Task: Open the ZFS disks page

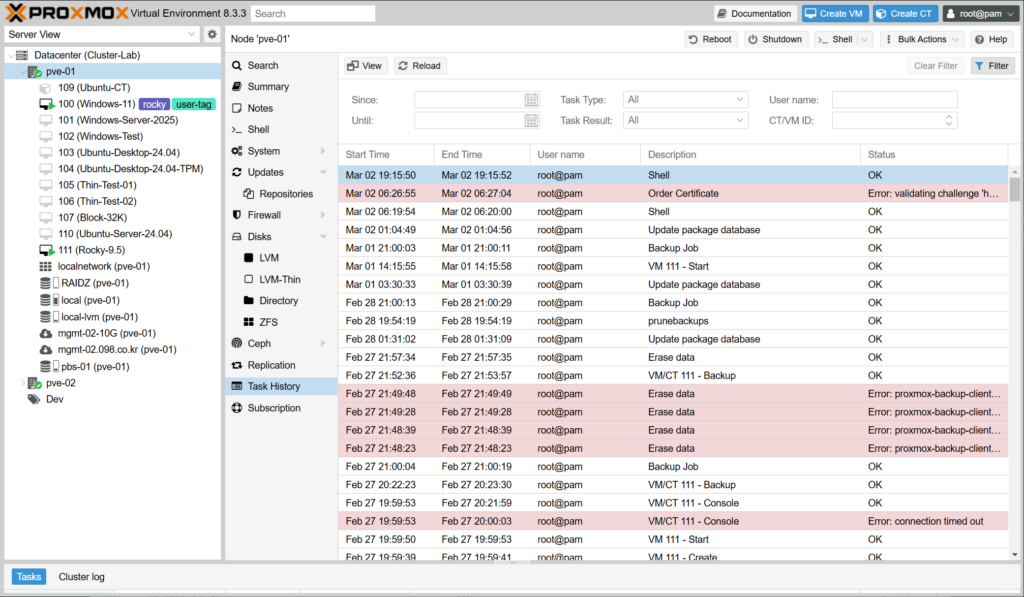Action: (269, 322)
